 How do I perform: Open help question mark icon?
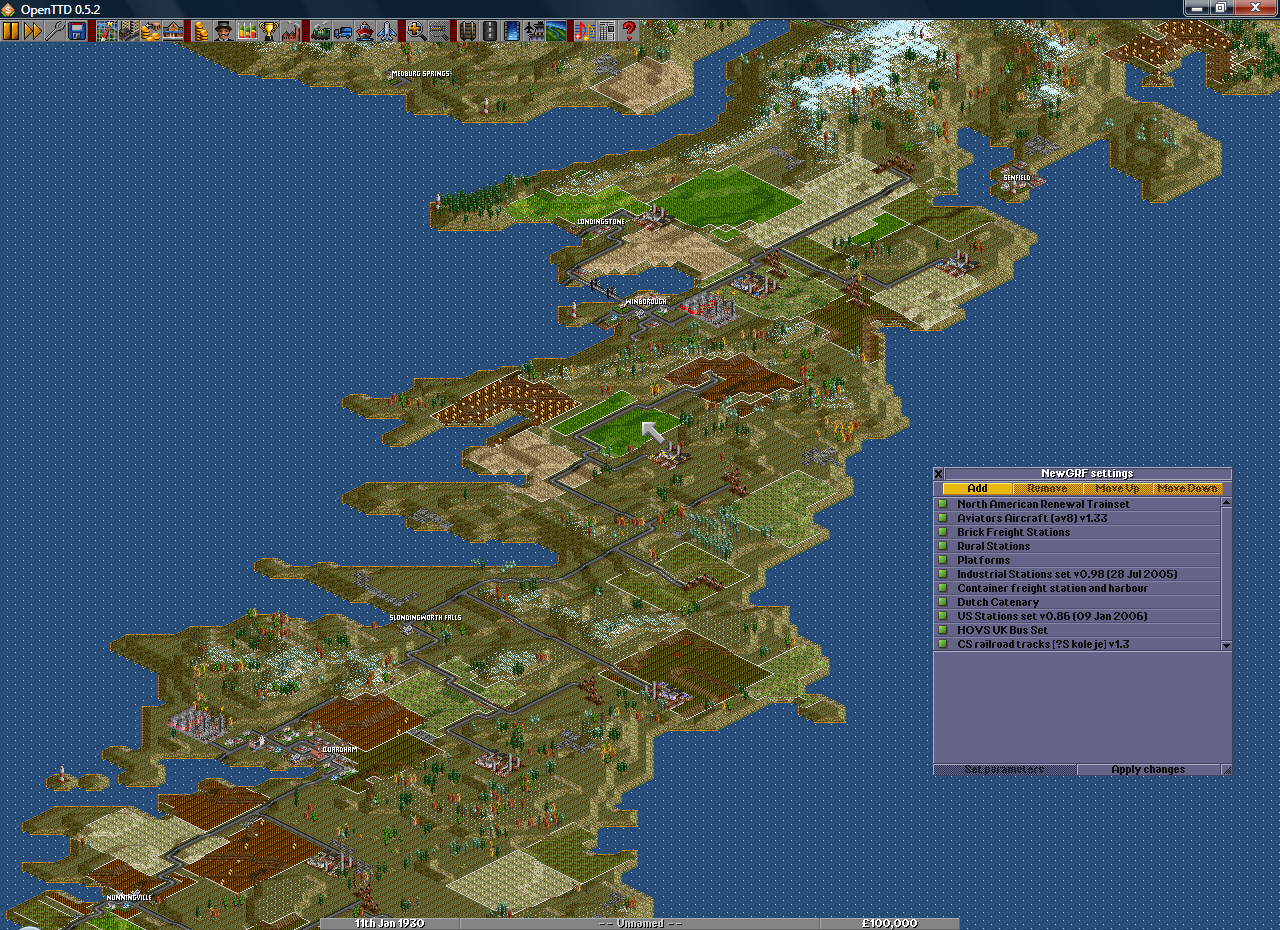tap(628, 31)
